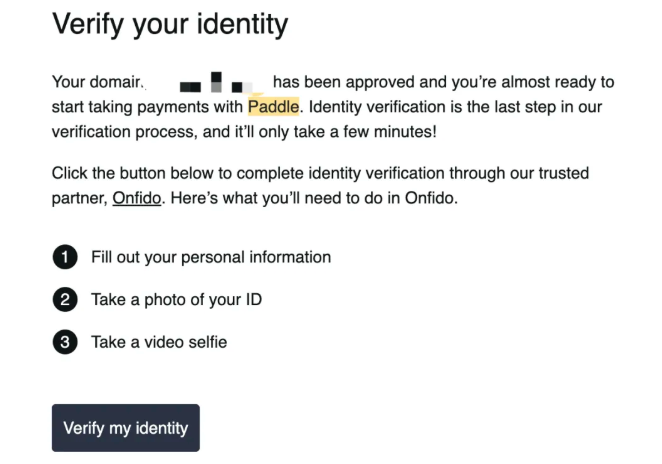The width and height of the screenshot is (662, 464).
Task: Click the word trusted in second paragraph
Action: 564,173
